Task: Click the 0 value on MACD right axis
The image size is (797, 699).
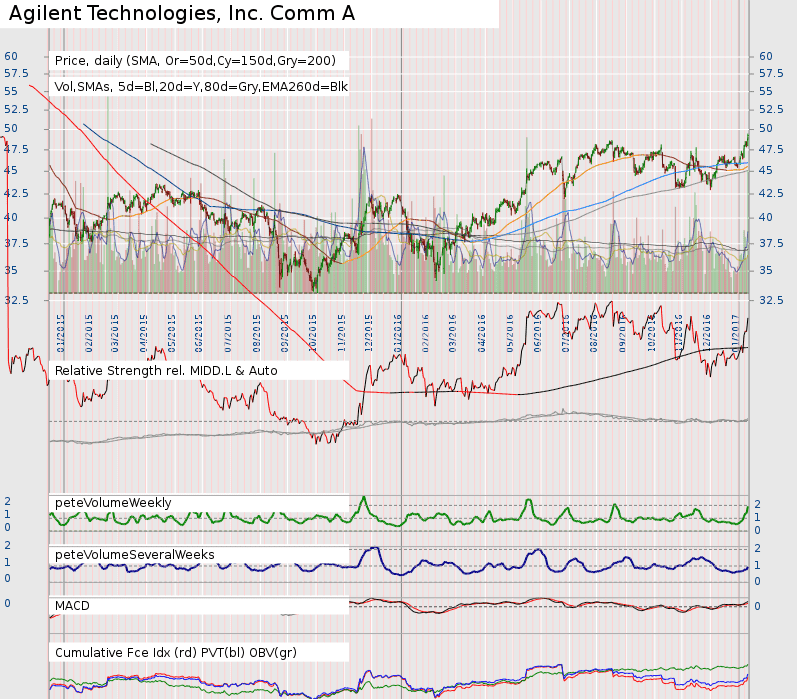Action: pos(757,606)
